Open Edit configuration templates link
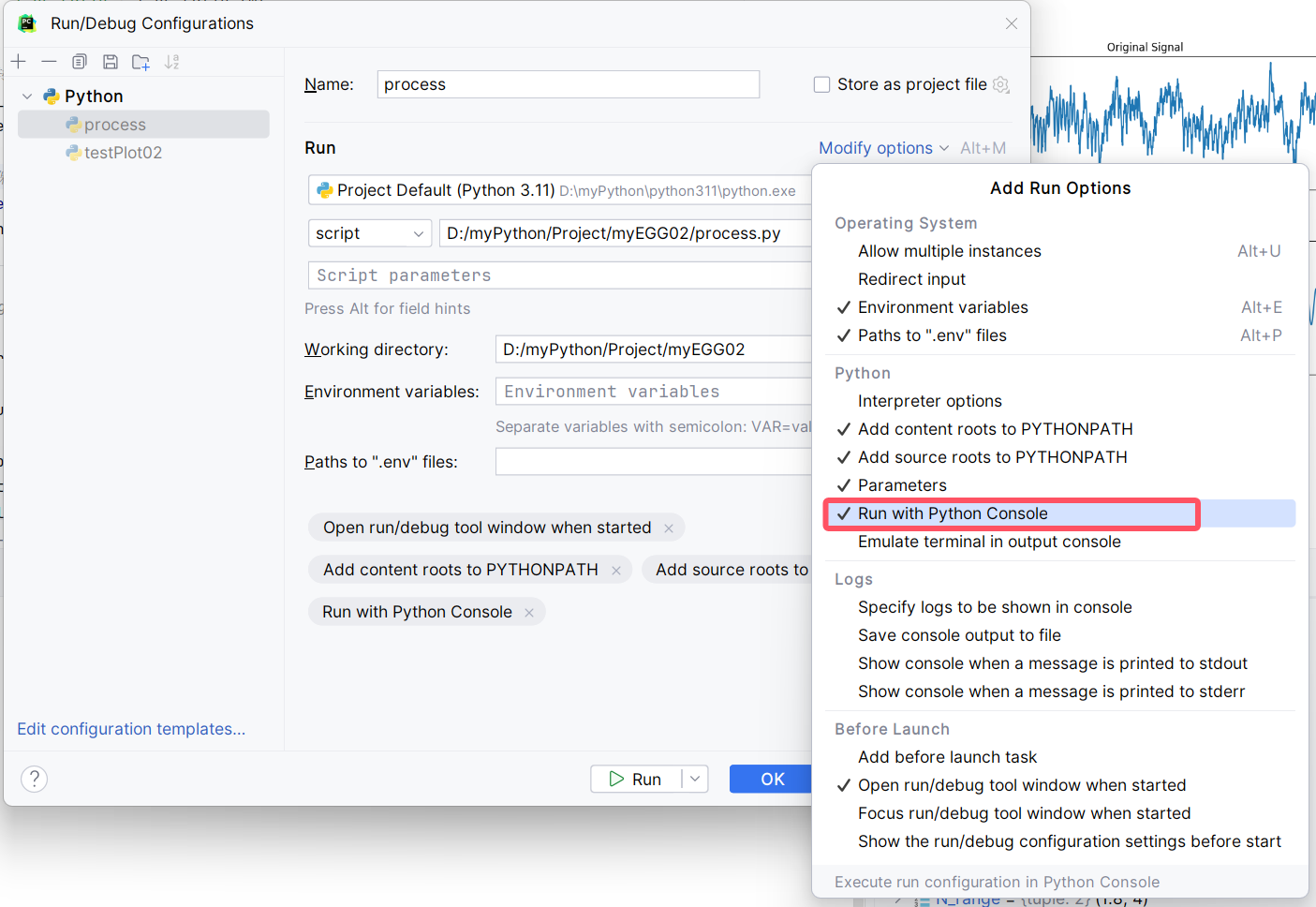The height and width of the screenshot is (907, 1316). 131,729
